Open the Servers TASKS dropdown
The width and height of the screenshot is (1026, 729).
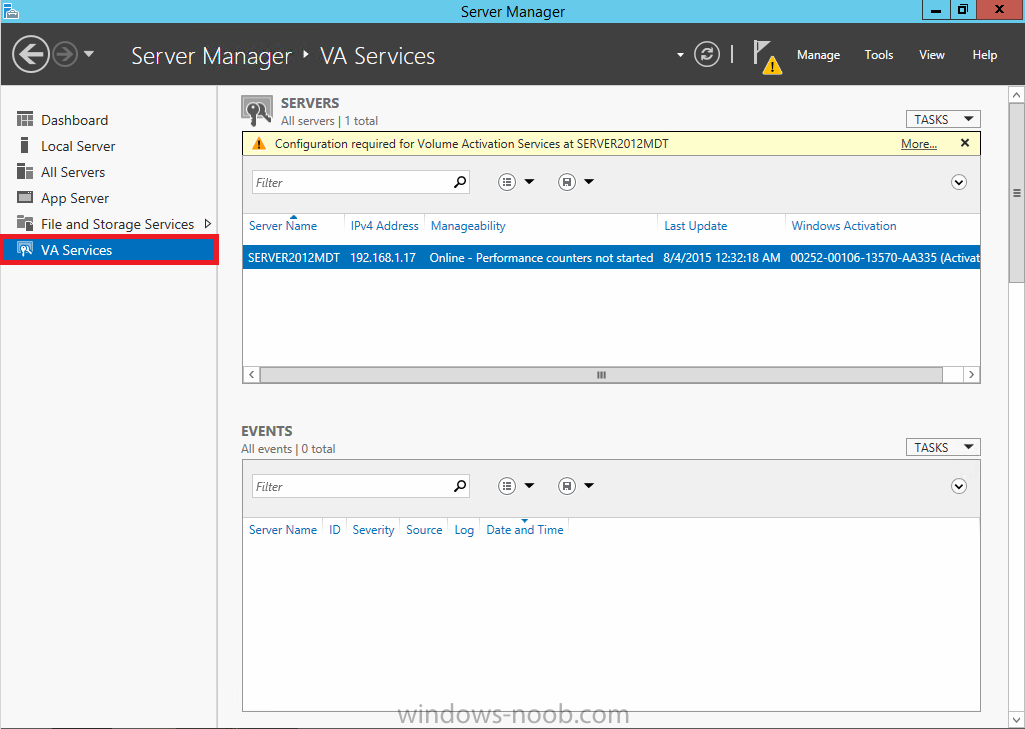(x=942, y=119)
